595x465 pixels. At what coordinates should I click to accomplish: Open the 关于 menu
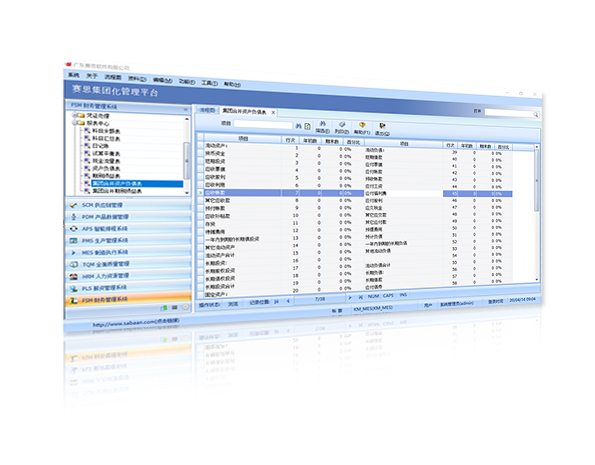(91, 76)
